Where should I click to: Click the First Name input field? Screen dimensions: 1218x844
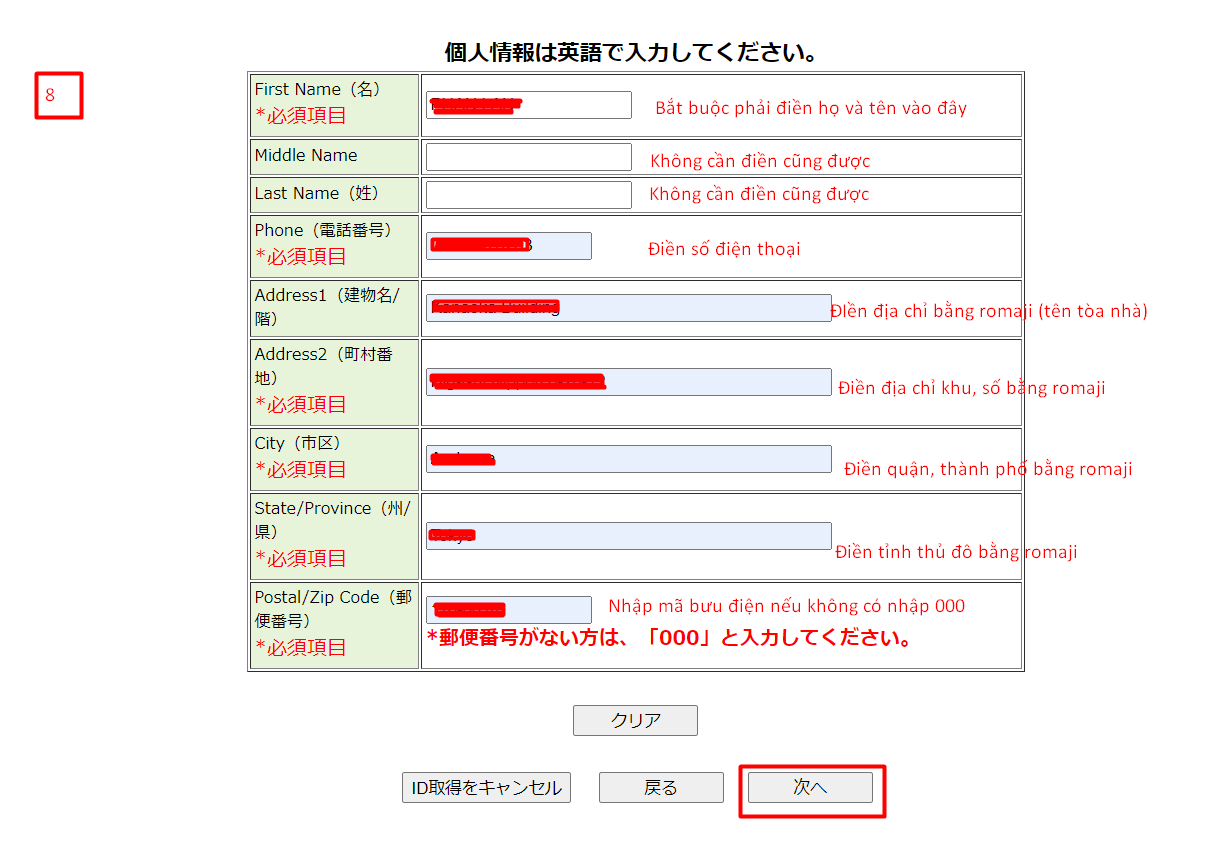click(528, 105)
